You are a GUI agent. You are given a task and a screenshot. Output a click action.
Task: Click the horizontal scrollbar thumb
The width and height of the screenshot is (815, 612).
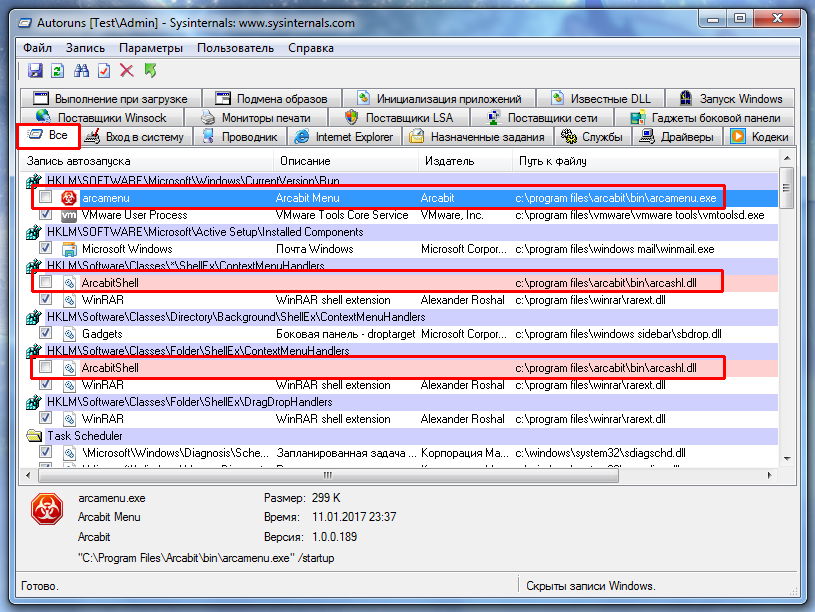(x=328, y=475)
